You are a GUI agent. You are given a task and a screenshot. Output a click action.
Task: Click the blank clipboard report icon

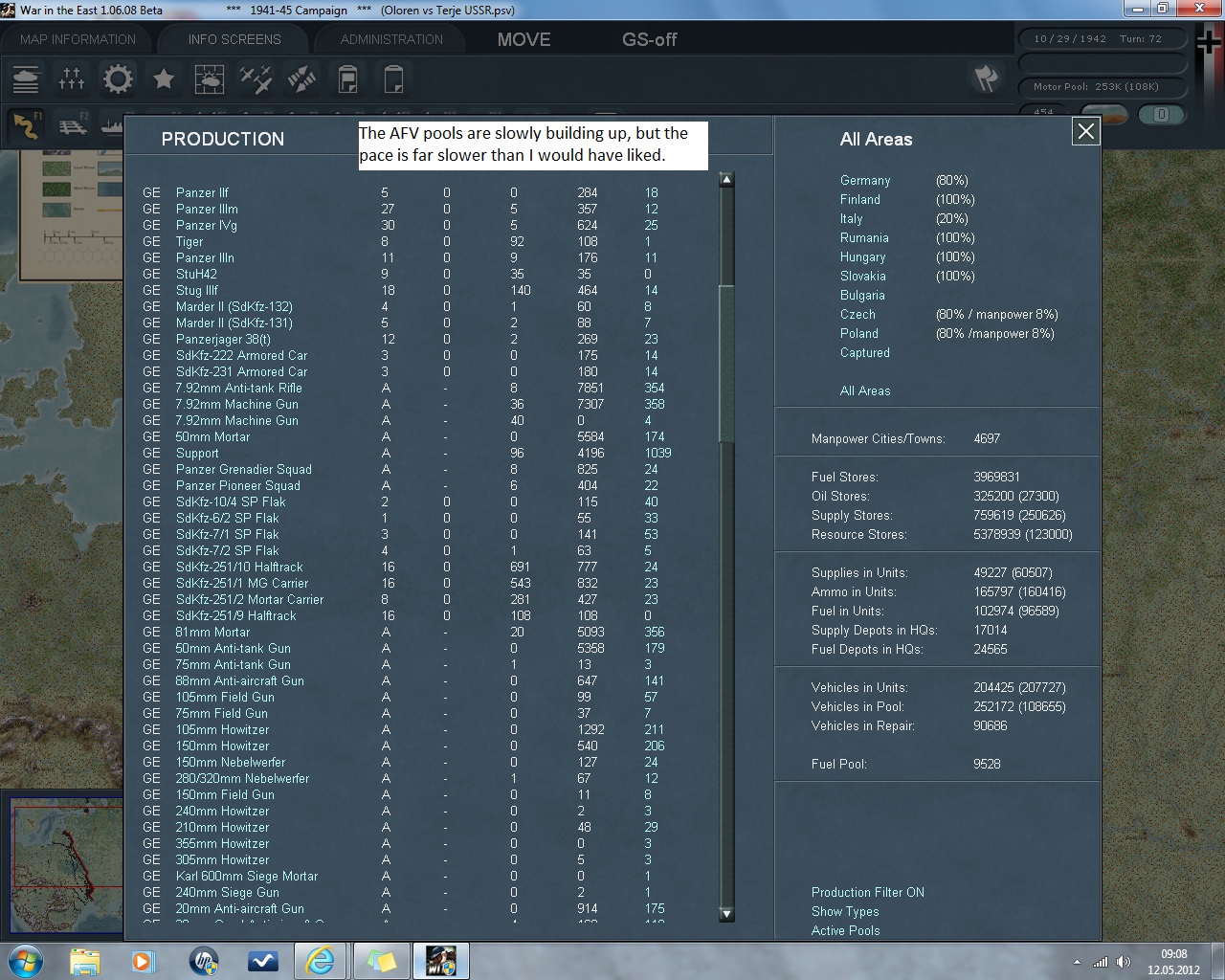click(393, 78)
